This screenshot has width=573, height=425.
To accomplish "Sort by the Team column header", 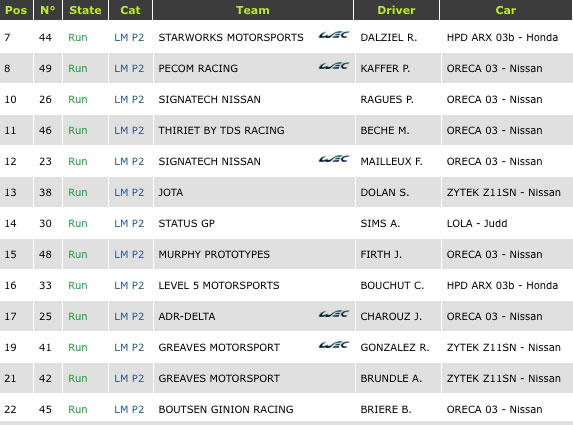I will [x=253, y=10].
